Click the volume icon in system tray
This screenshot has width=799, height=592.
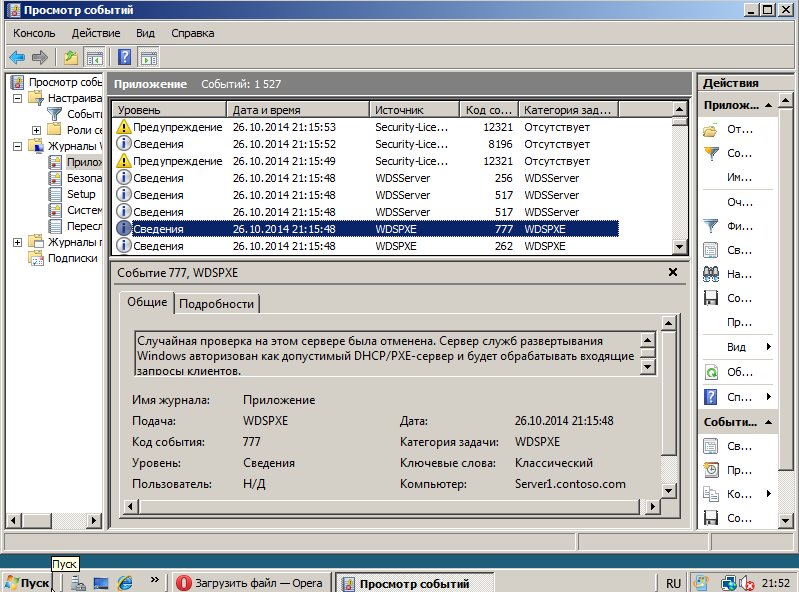click(x=747, y=583)
